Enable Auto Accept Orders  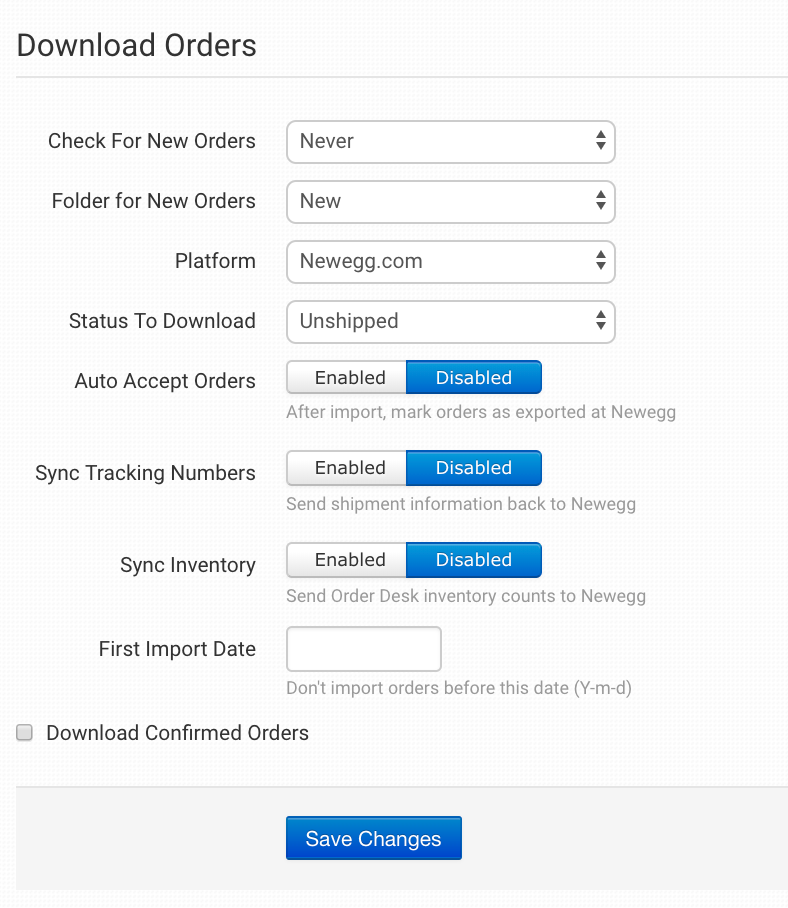(348, 378)
